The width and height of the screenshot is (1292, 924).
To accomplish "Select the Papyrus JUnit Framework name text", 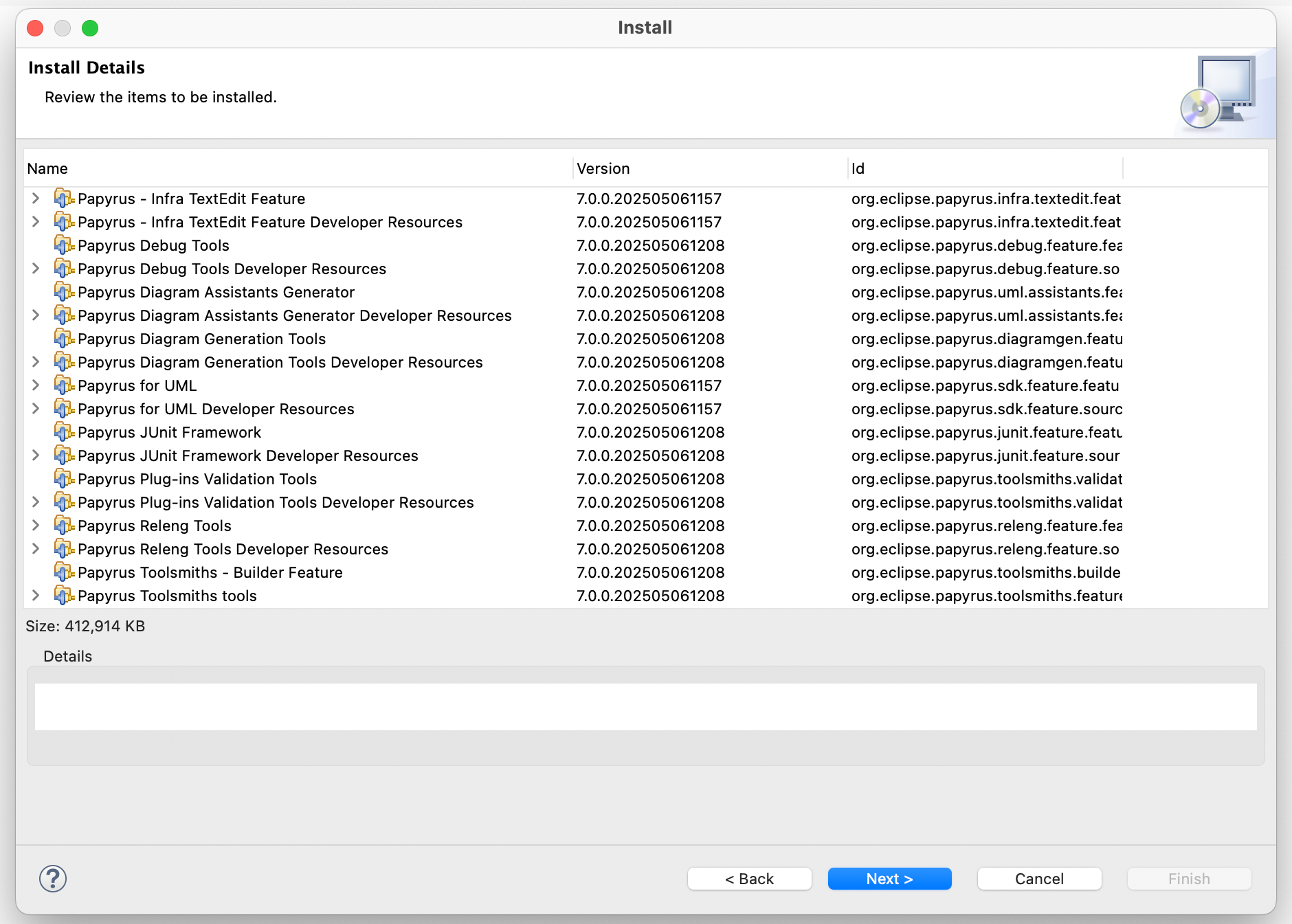I will point(169,432).
